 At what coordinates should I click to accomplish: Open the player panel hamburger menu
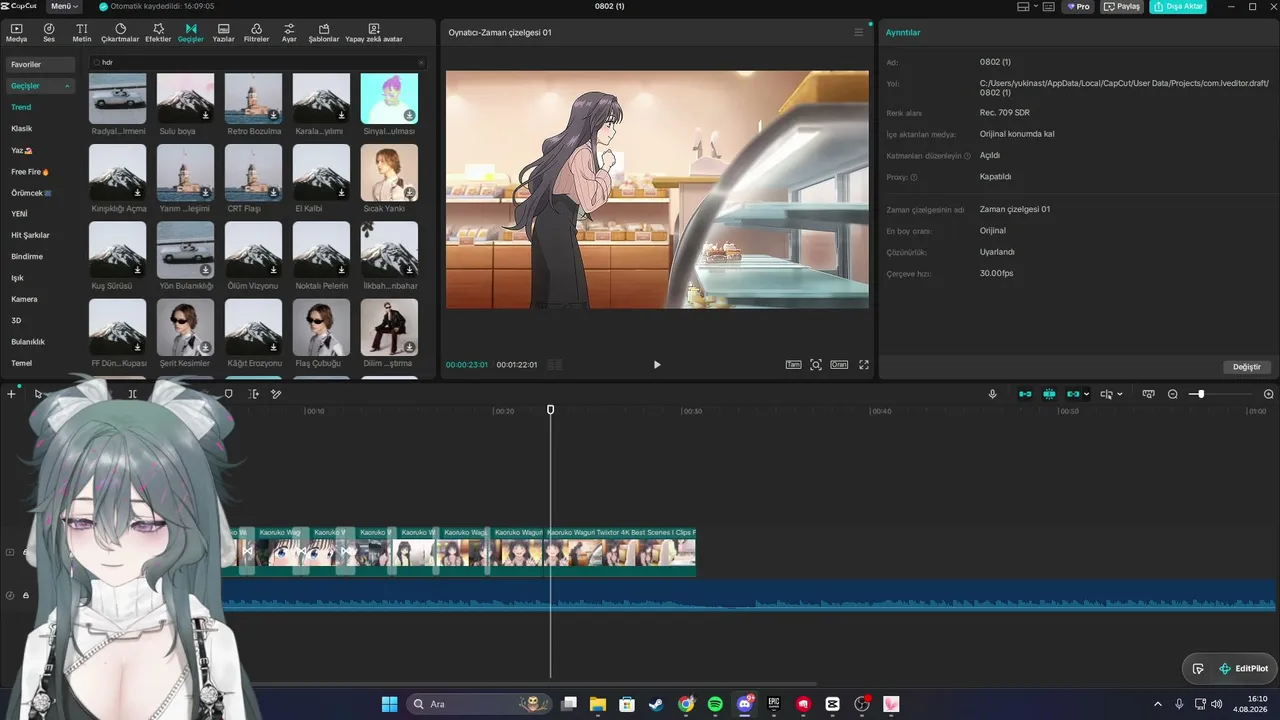pos(858,32)
